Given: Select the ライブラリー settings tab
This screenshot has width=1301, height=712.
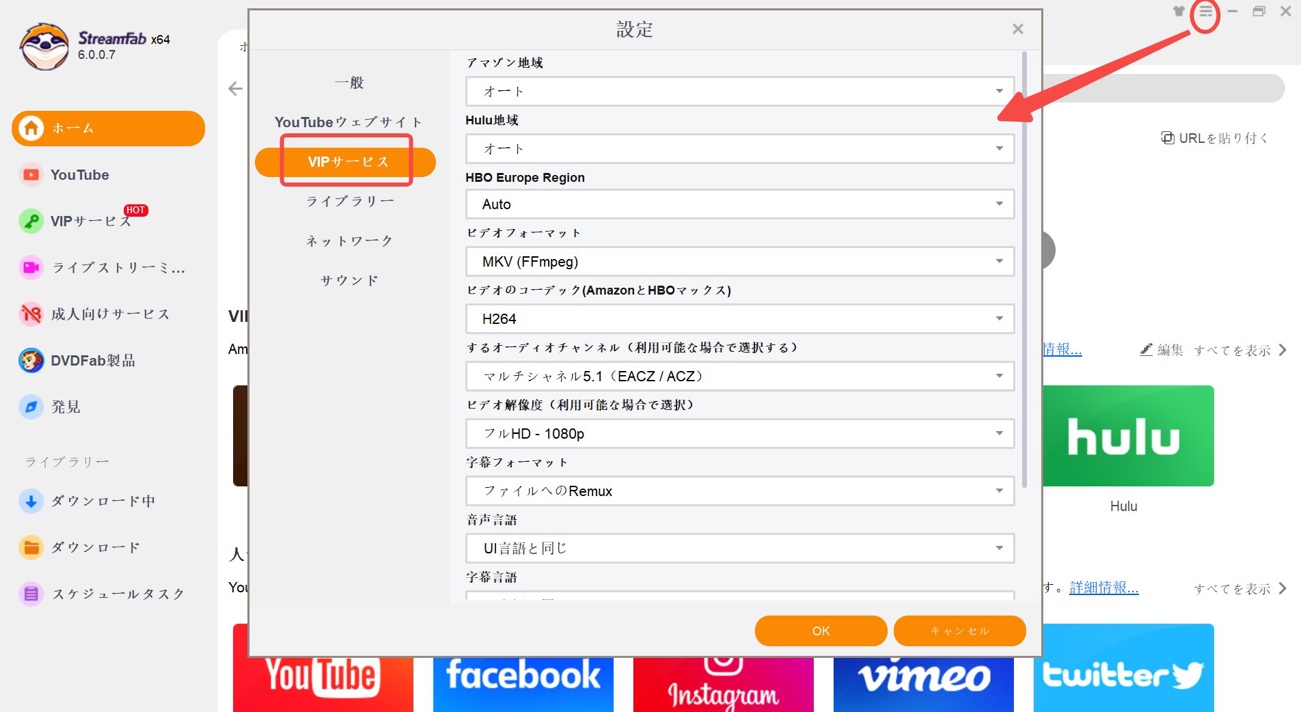Looking at the screenshot, I should (x=349, y=201).
